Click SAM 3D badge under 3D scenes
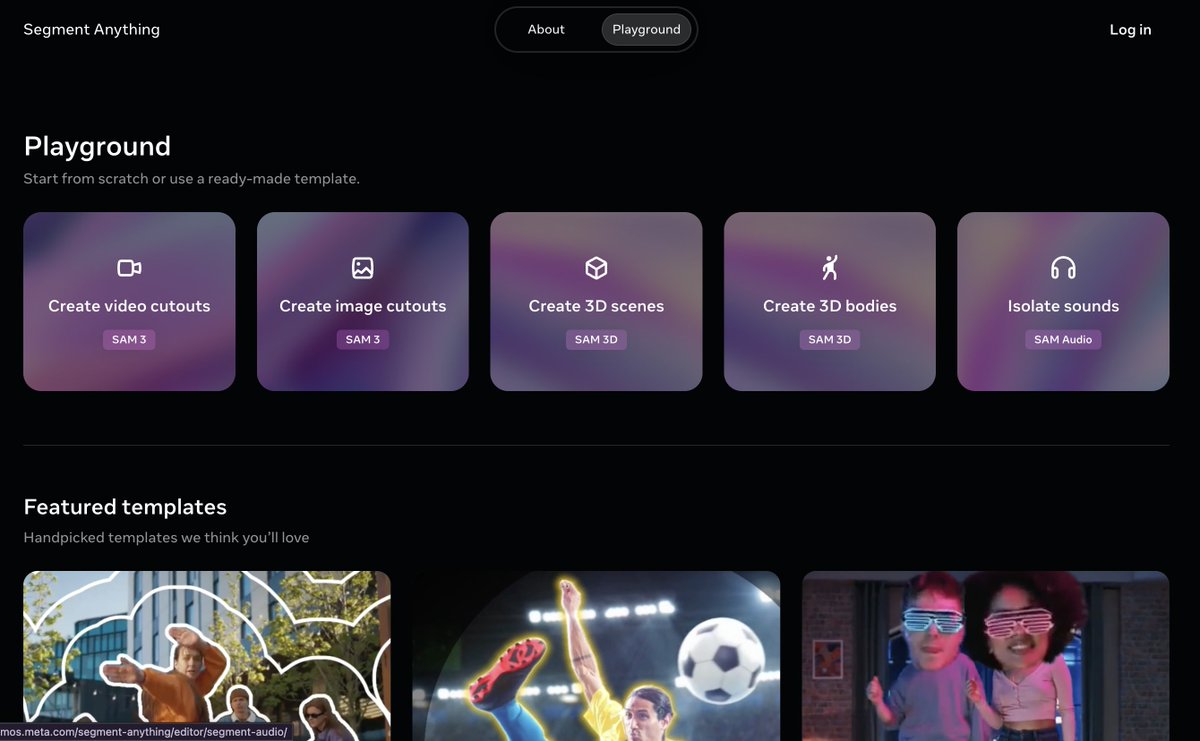The height and width of the screenshot is (741, 1200). [x=596, y=340]
